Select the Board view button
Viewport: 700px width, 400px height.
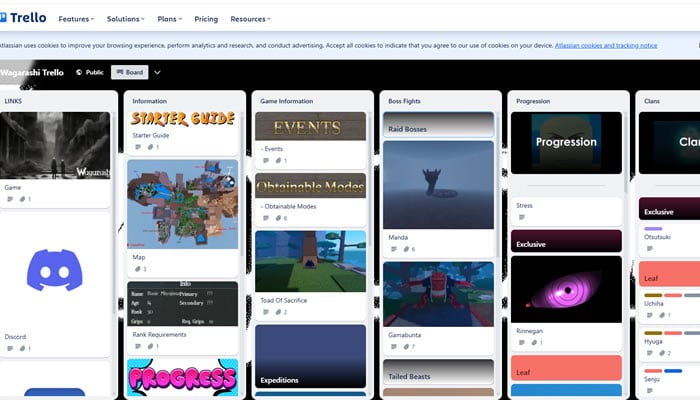(129, 72)
